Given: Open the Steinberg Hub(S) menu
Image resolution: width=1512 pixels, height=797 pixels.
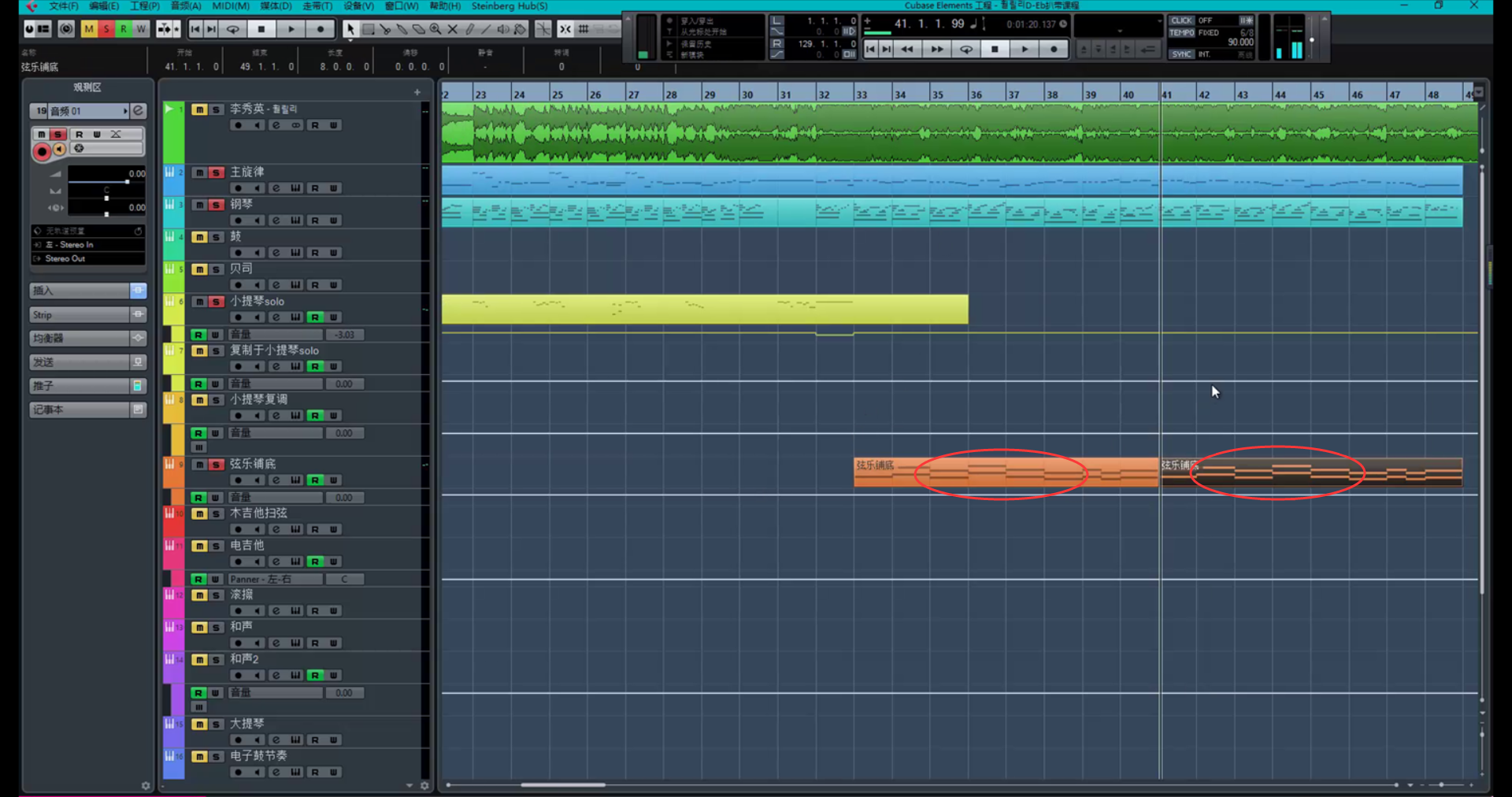Looking at the screenshot, I should coord(510,6).
